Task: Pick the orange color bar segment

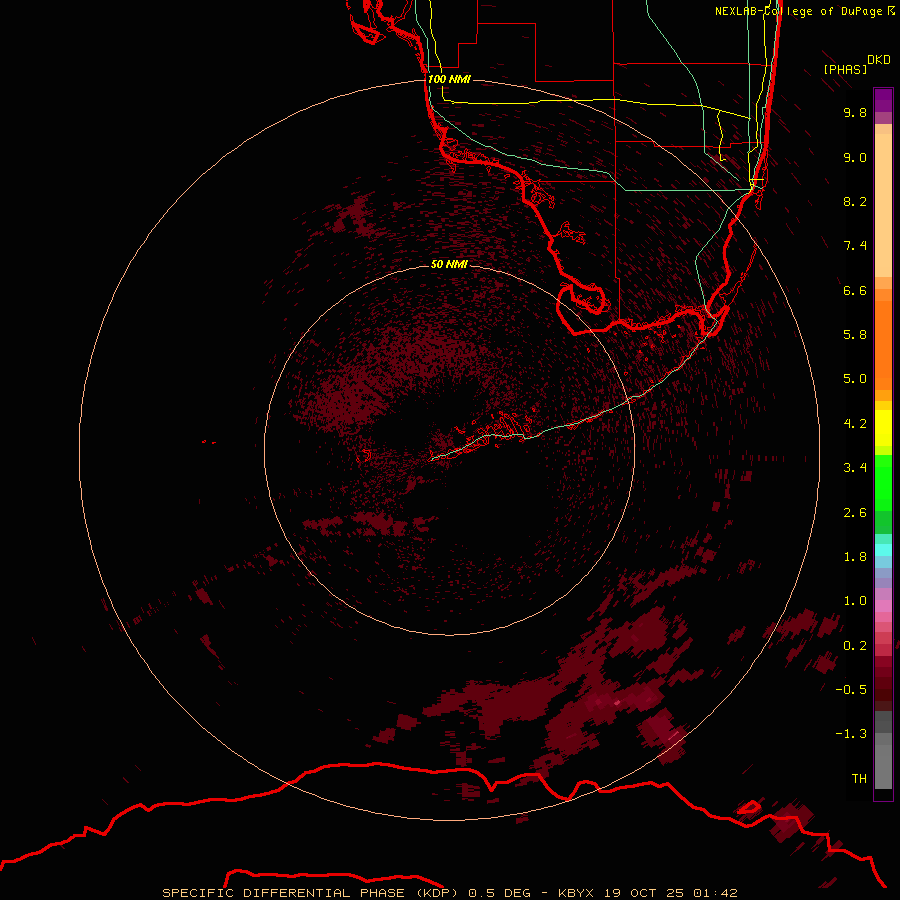Action: click(x=883, y=344)
